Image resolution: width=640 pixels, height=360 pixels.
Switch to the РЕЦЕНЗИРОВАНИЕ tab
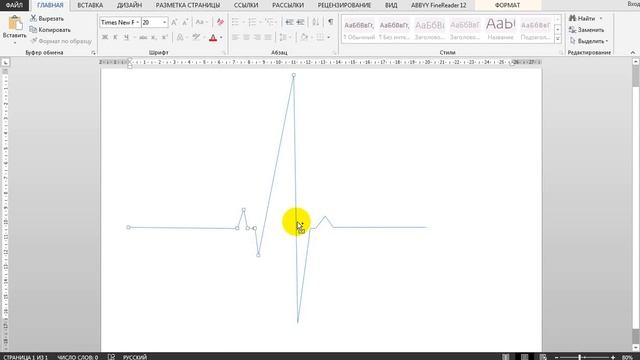[344, 5]
